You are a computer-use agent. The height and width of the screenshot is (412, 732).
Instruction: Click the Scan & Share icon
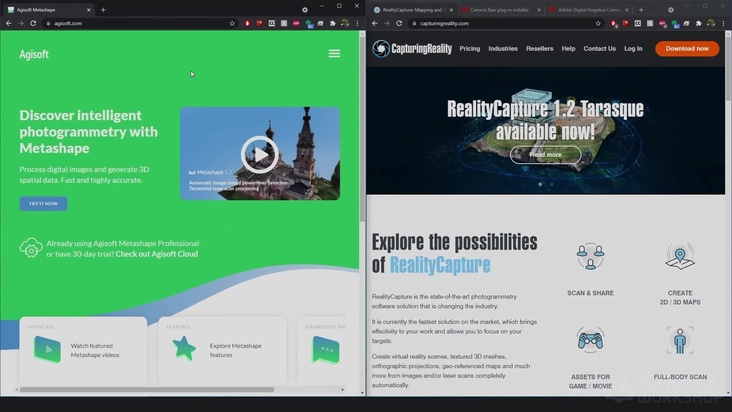point(590,257)
